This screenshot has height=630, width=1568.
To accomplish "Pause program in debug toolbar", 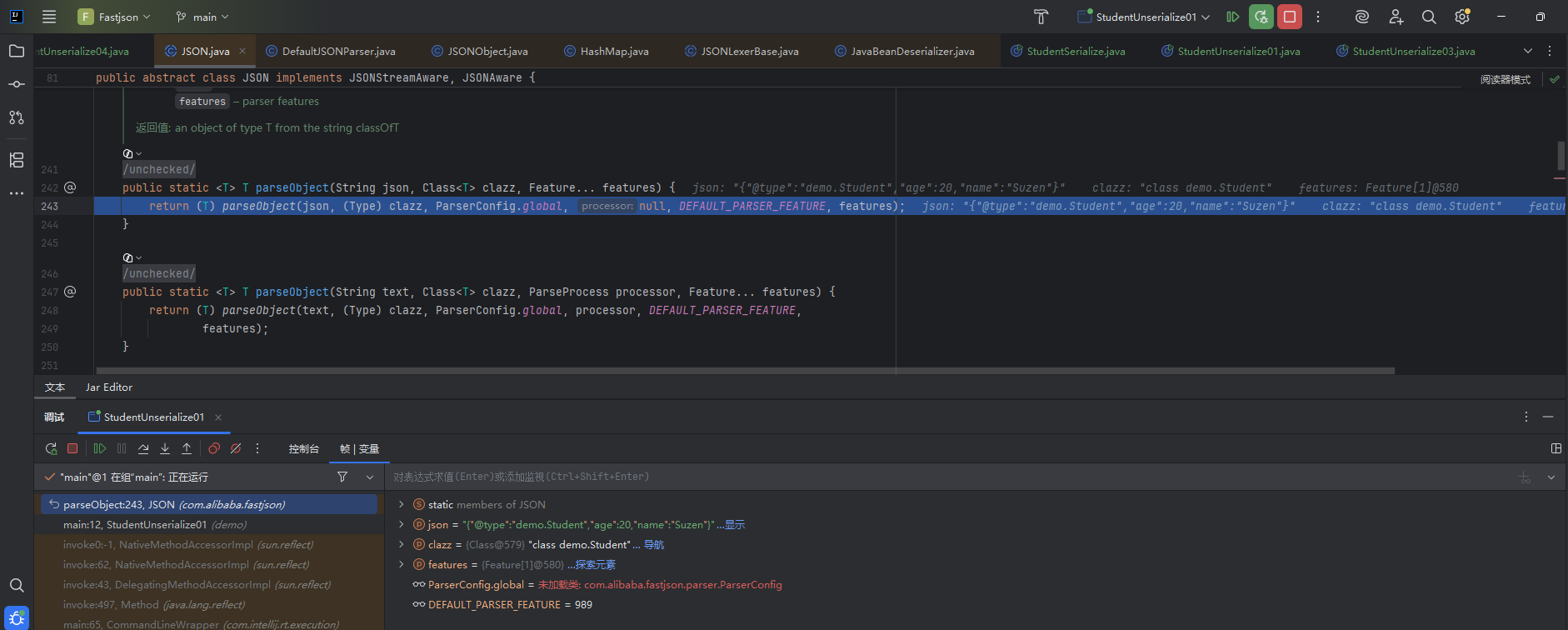I will [x=122, y=448].
